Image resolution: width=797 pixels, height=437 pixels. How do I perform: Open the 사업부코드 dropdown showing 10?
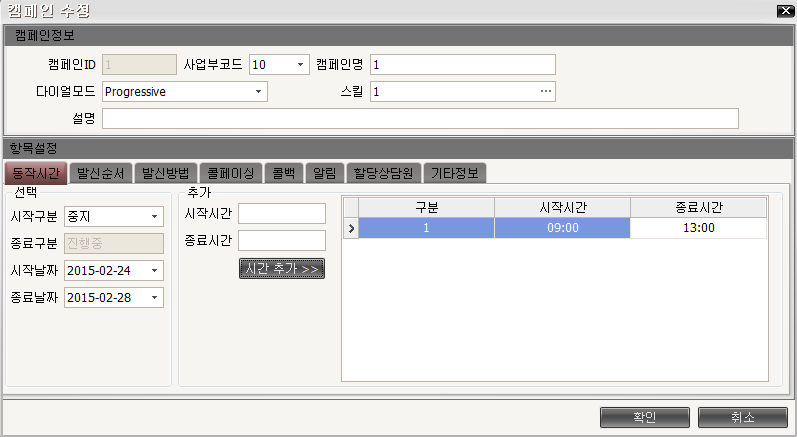point(300,65)
